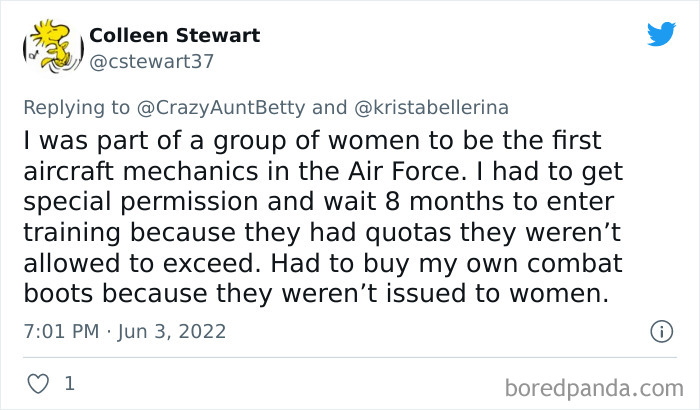Screen dimensions: 700x410
Task: Click the 7:01 PM timestamp
Action: coord(58,331)
